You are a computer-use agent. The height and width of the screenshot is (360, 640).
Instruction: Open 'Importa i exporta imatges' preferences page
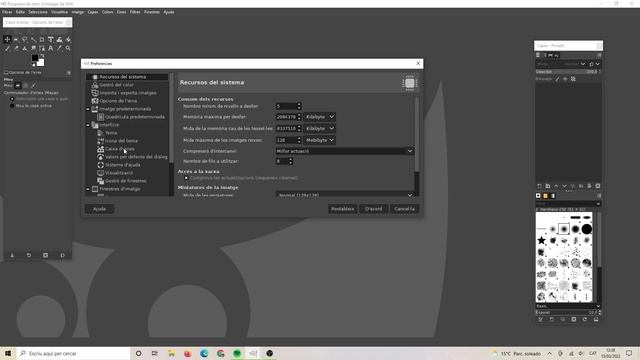[128, 93]
